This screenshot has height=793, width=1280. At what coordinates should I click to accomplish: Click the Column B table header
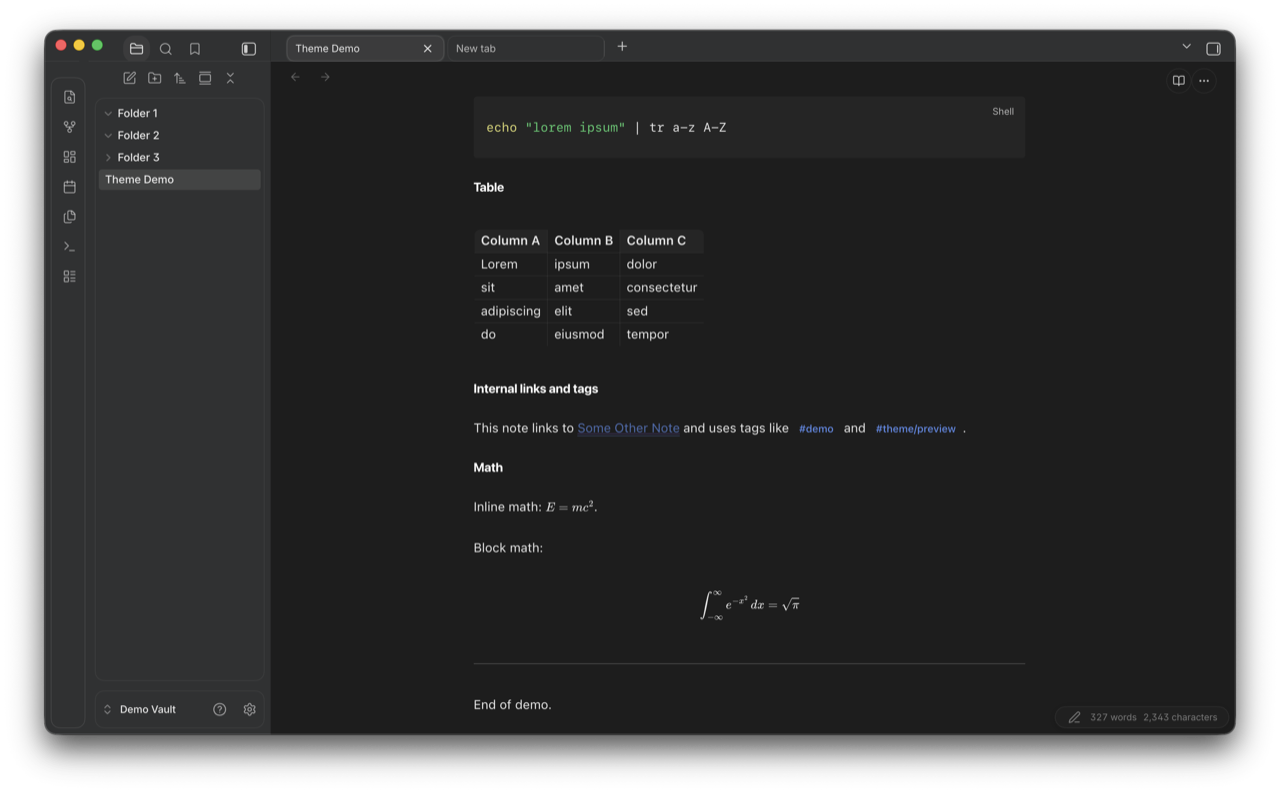pos(584,241)
